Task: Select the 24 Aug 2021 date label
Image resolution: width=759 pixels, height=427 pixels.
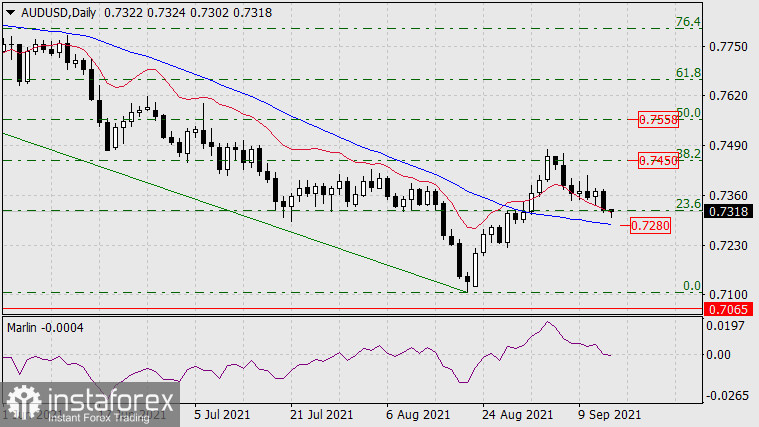Action: pyautogui.click(x=517, y=415)
